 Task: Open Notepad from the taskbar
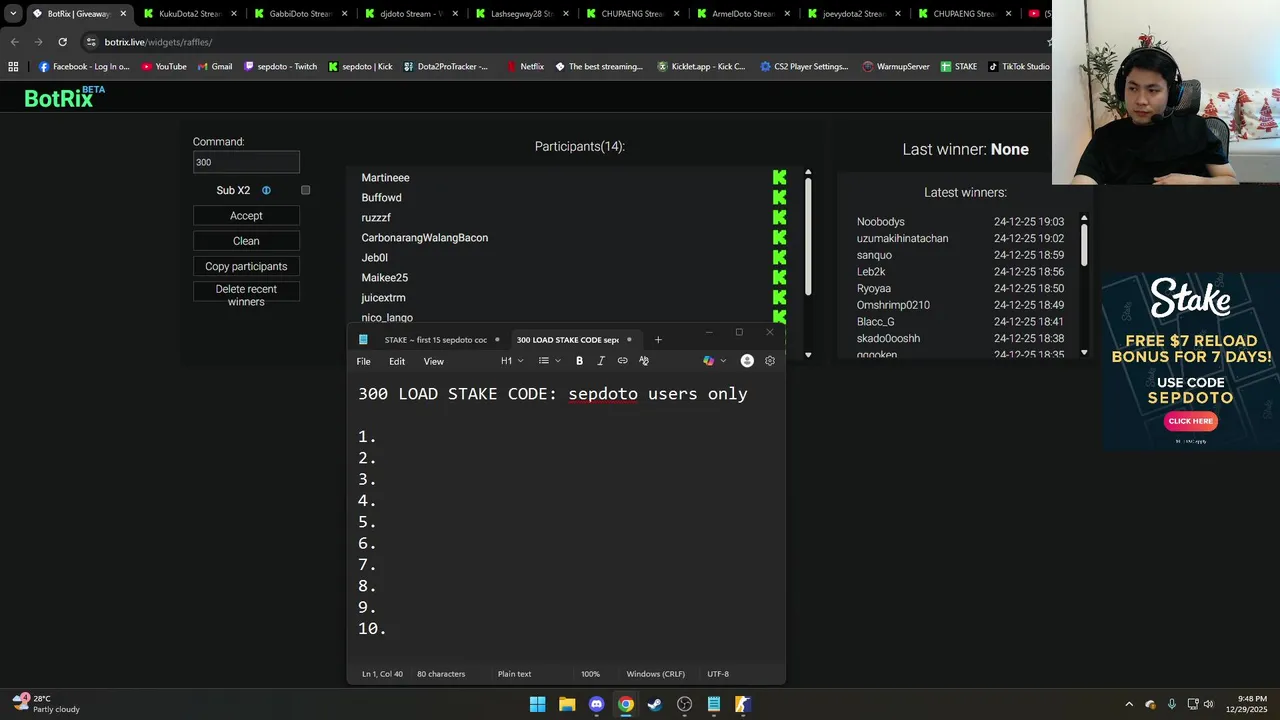[714, 704]
